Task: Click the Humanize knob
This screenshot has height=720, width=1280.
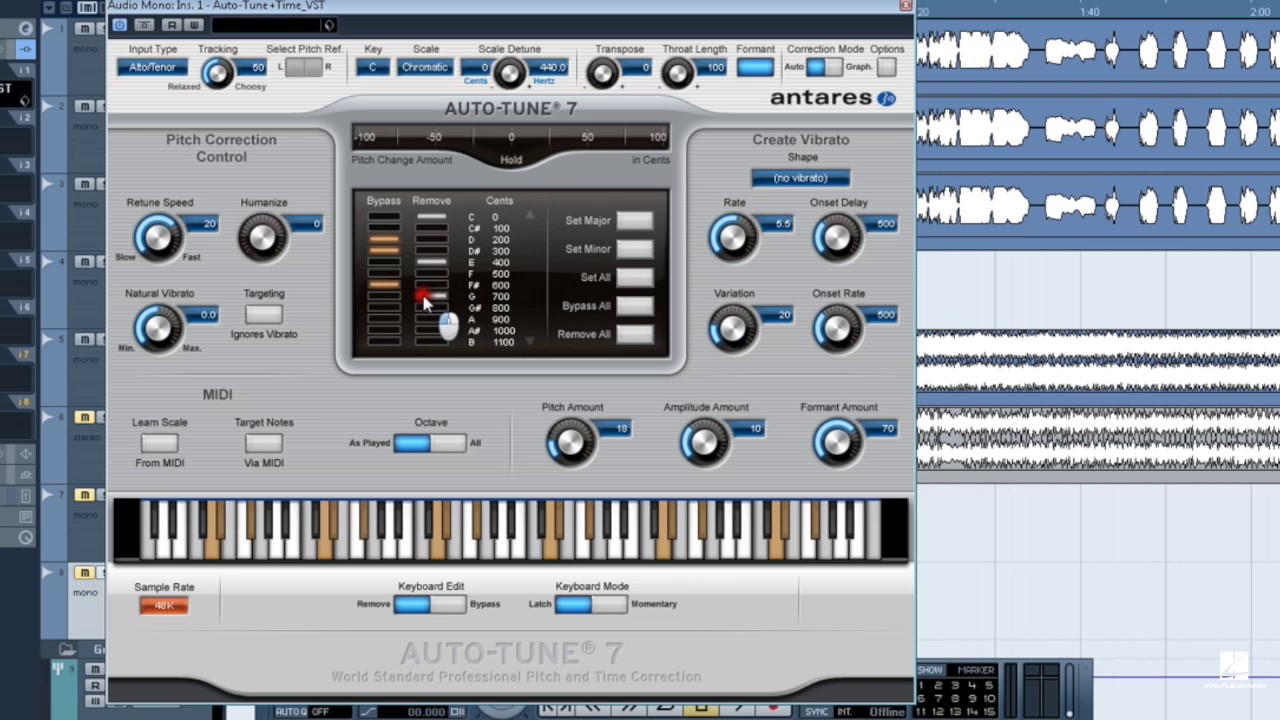Action: (x=262, y=238)
